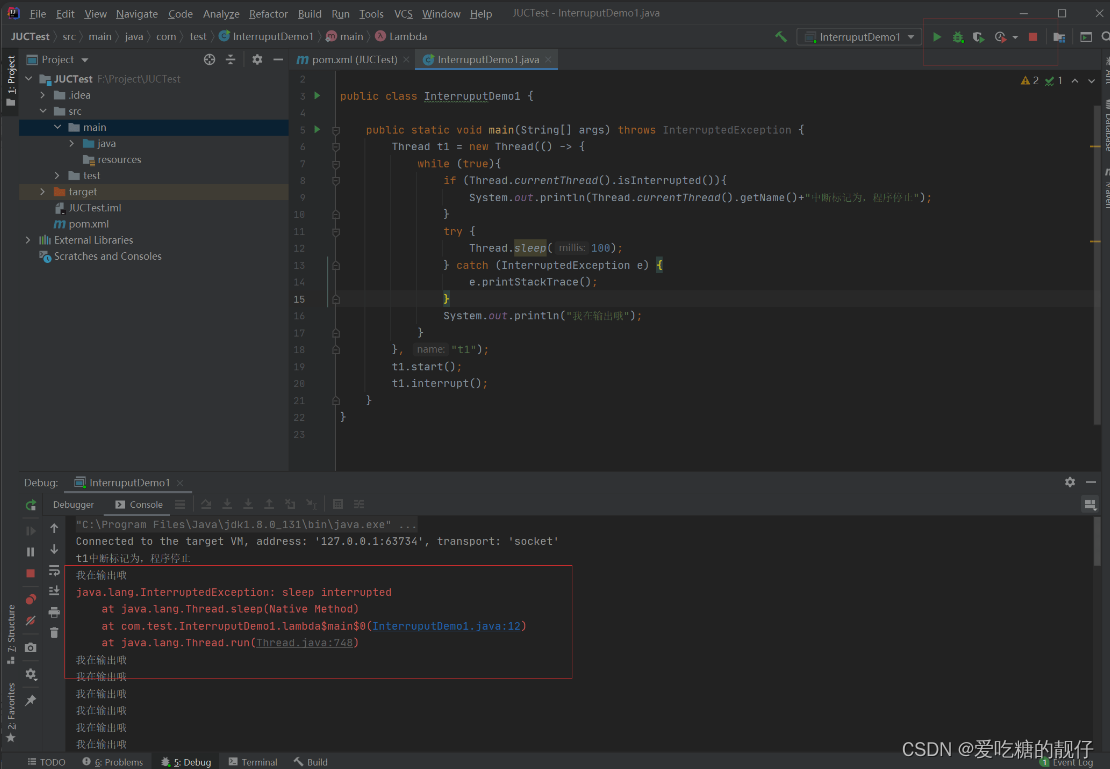Screen dimensions: 1110x769
Task: Click the warnings count indicator in editor
Action: [x=1030, y=81]
